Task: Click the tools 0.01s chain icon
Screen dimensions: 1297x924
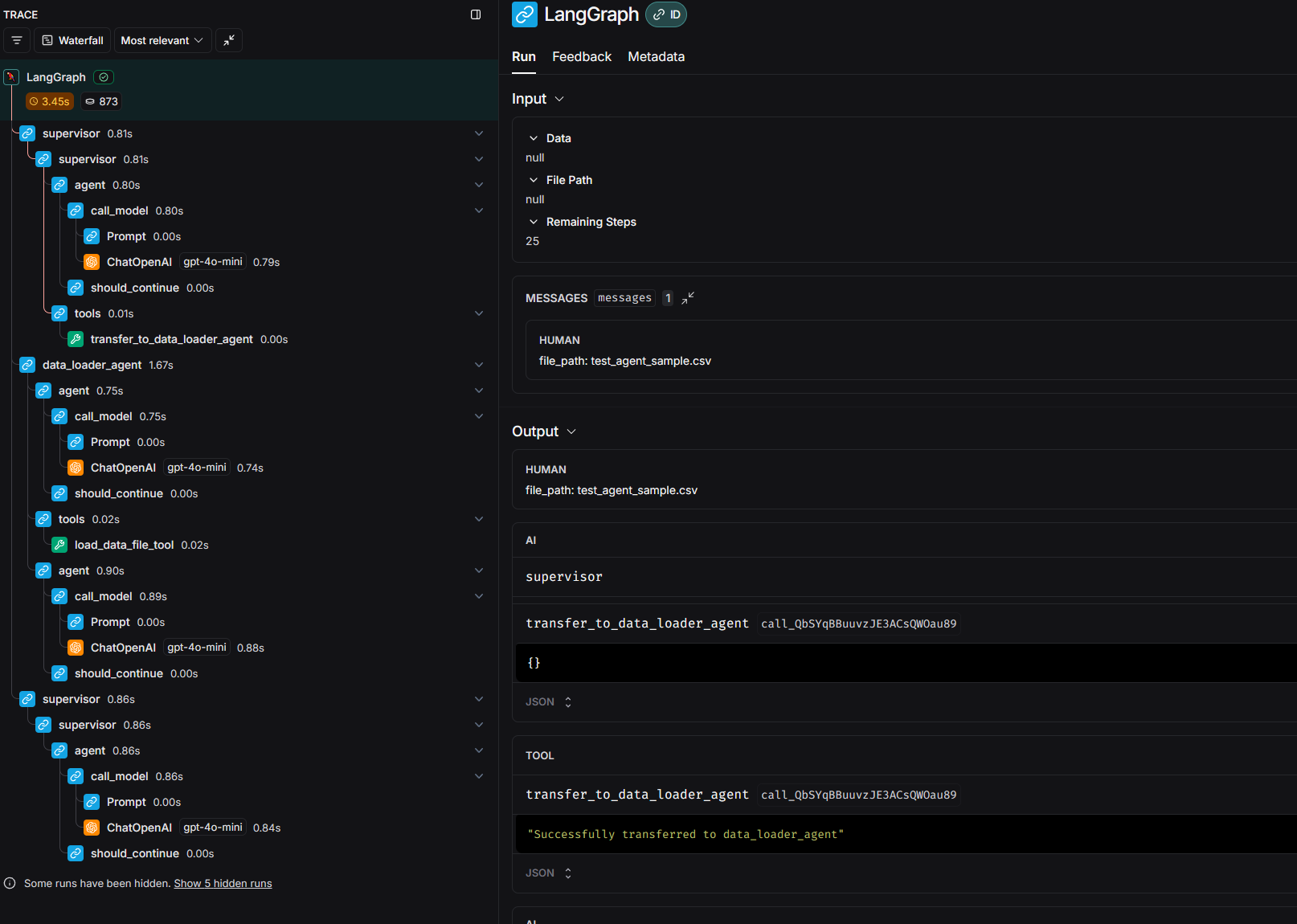Action: (59, 313)
